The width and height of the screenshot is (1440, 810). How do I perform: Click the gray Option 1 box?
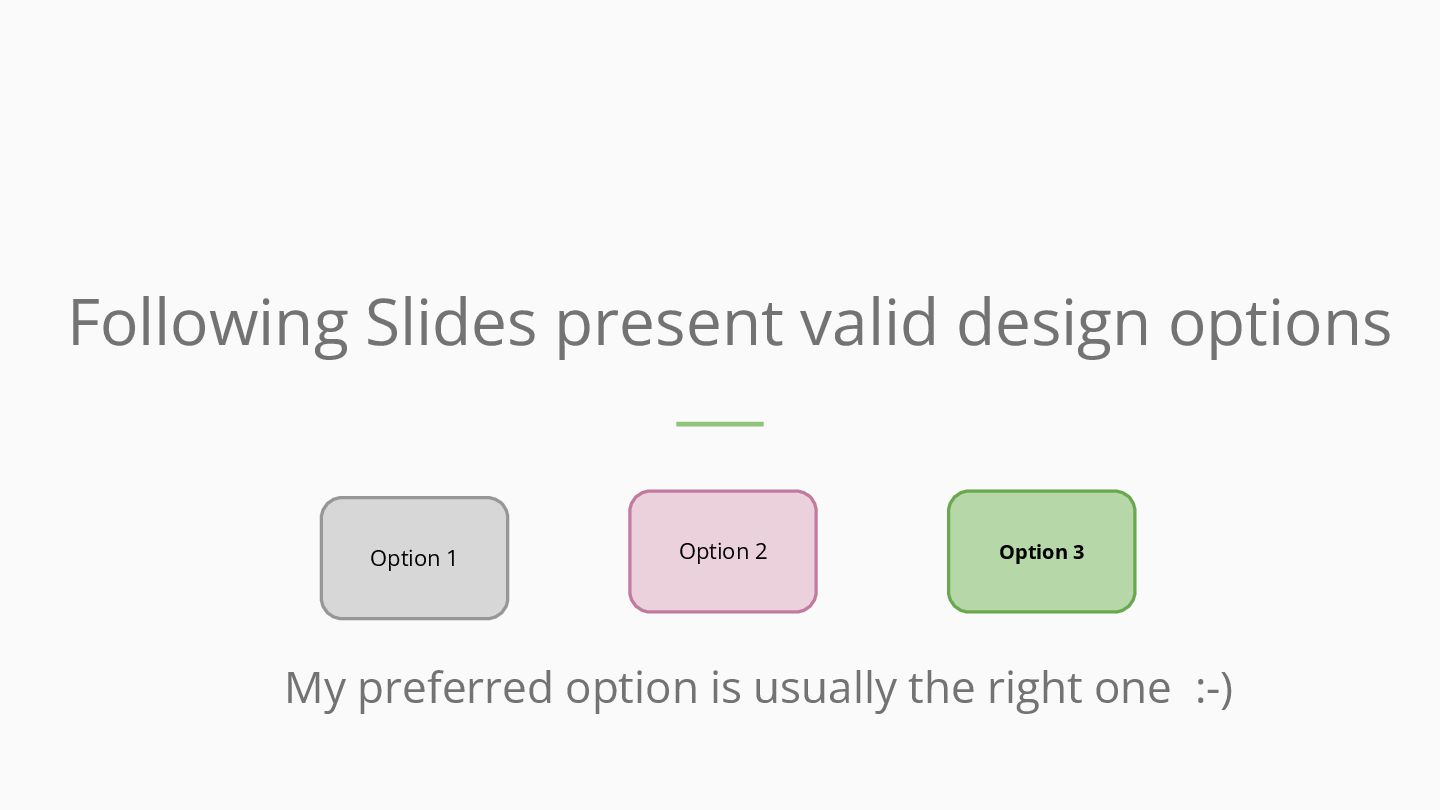click(414, 558)
